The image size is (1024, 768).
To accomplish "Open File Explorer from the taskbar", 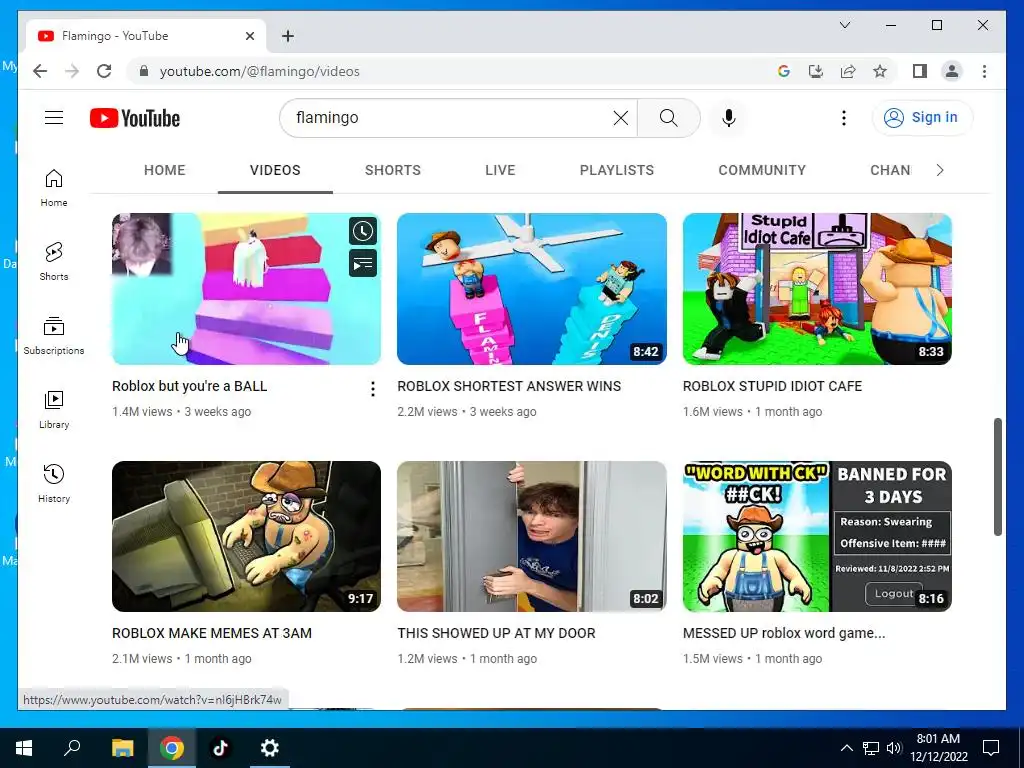I will point(122,748).
